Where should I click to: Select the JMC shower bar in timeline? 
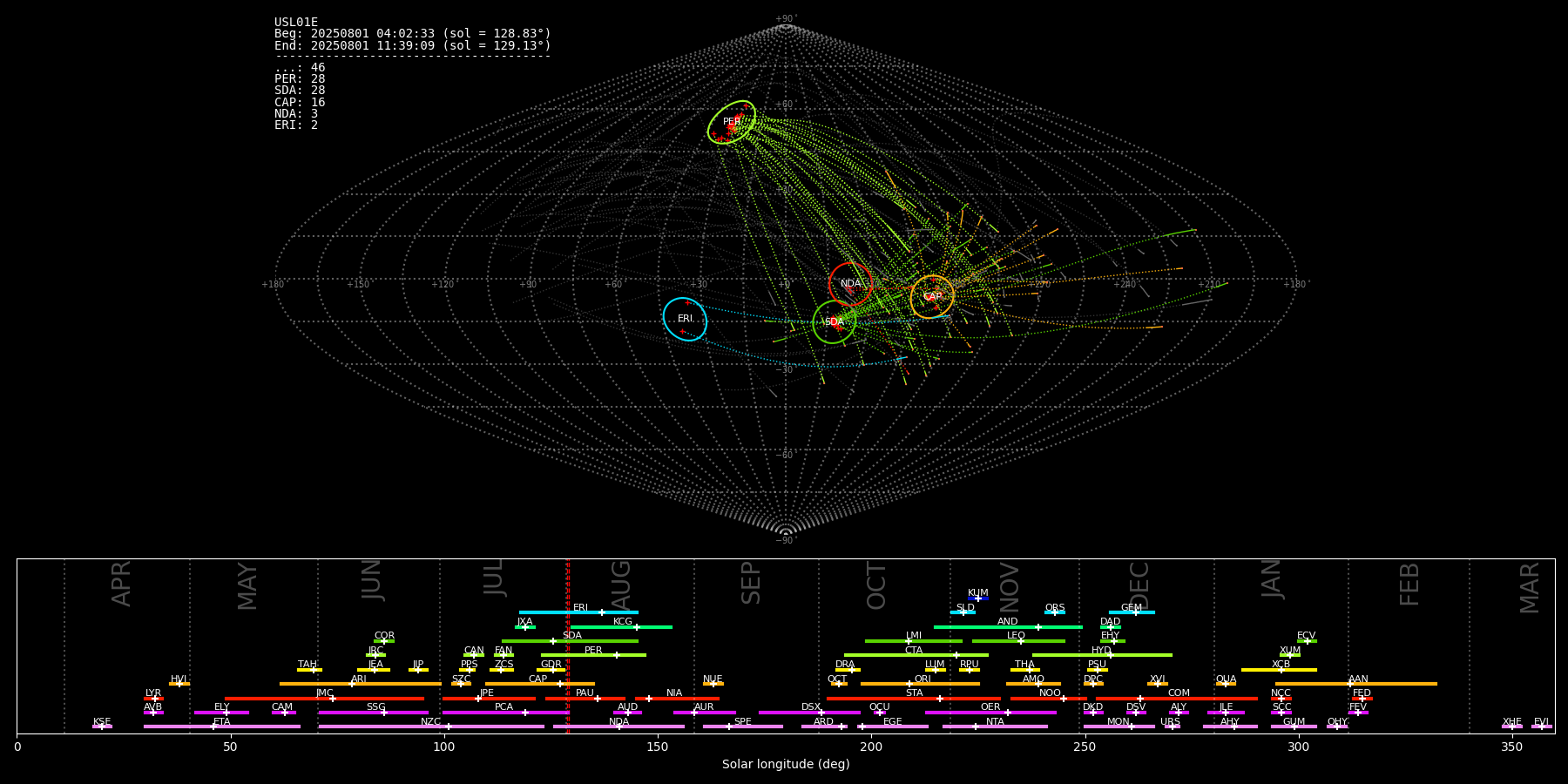pos(325,698)
